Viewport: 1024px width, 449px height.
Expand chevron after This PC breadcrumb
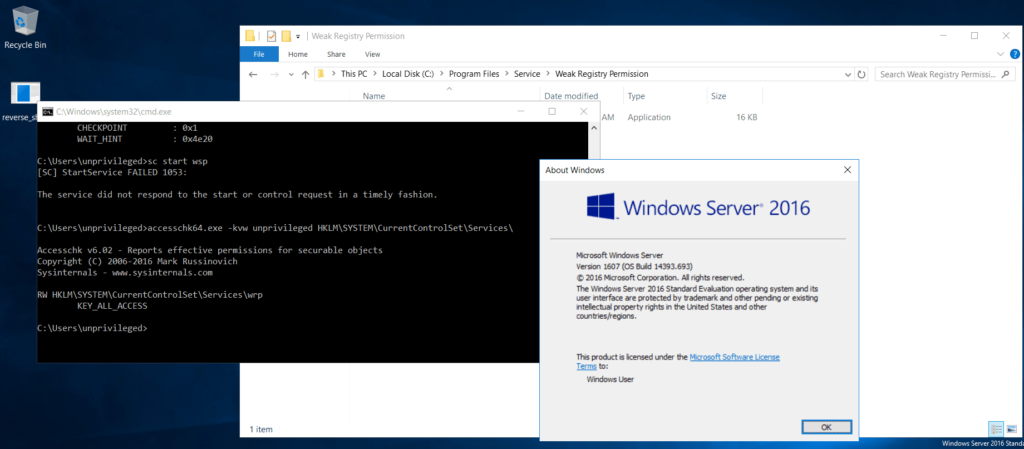[375, 74]
